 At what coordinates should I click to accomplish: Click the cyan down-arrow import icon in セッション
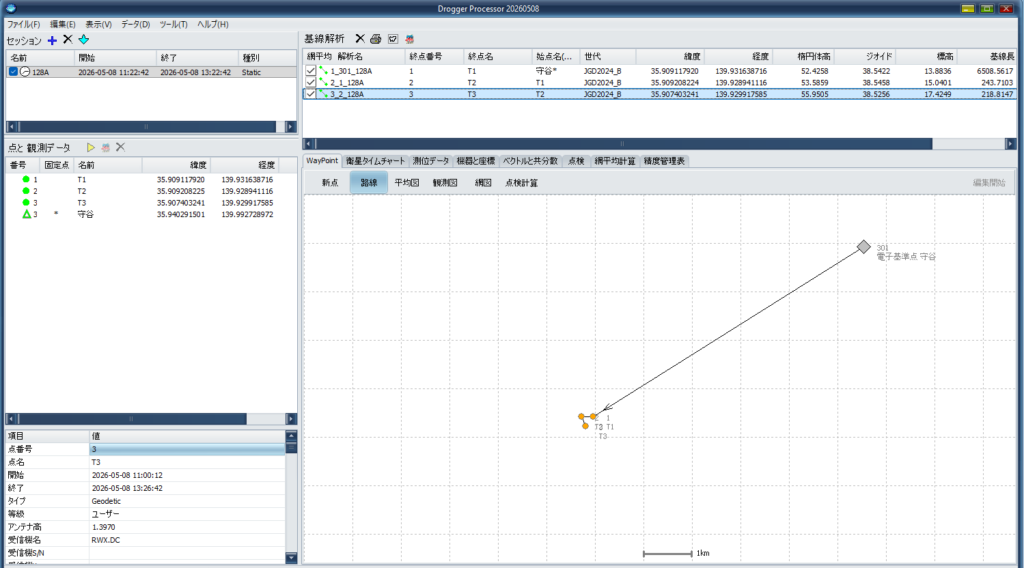[84, 40]
